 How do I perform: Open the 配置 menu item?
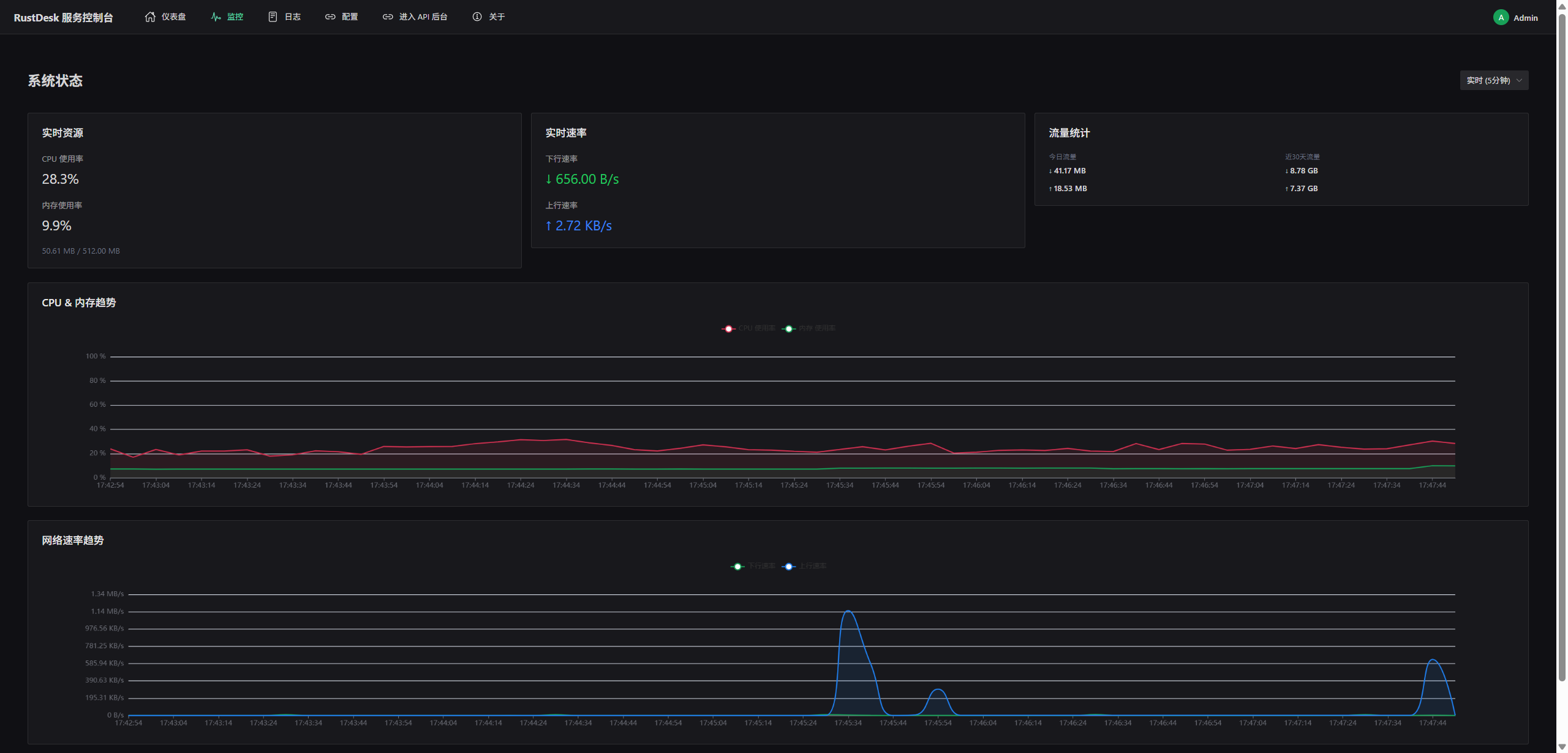(350, 17)
